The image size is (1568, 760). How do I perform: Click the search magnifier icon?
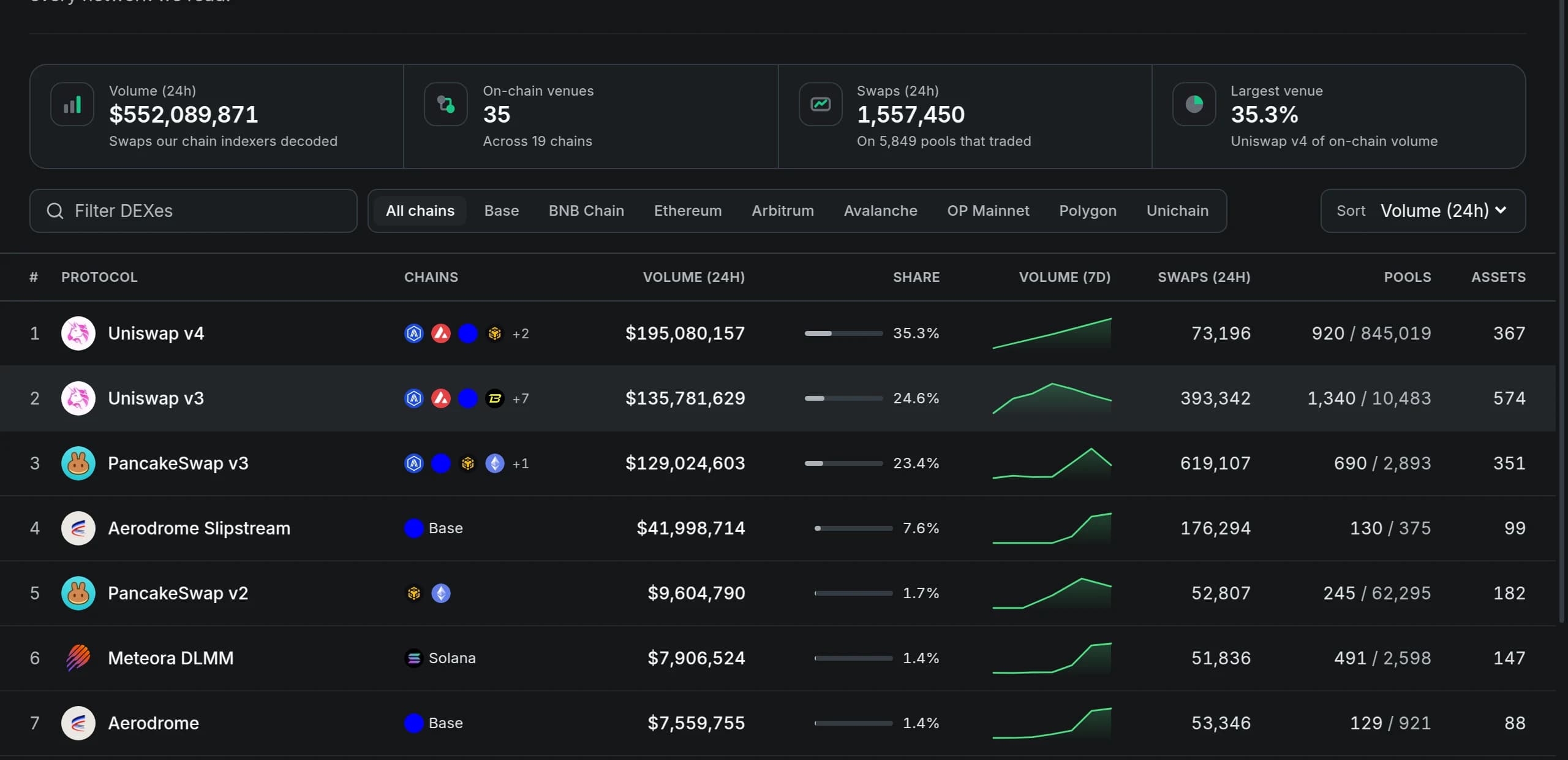(x=55, y=211)
